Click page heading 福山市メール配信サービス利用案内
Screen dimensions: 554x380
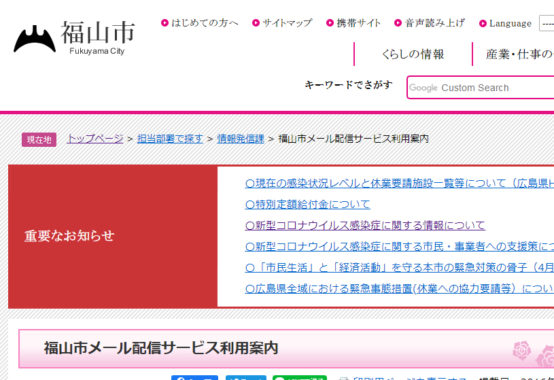161,348
